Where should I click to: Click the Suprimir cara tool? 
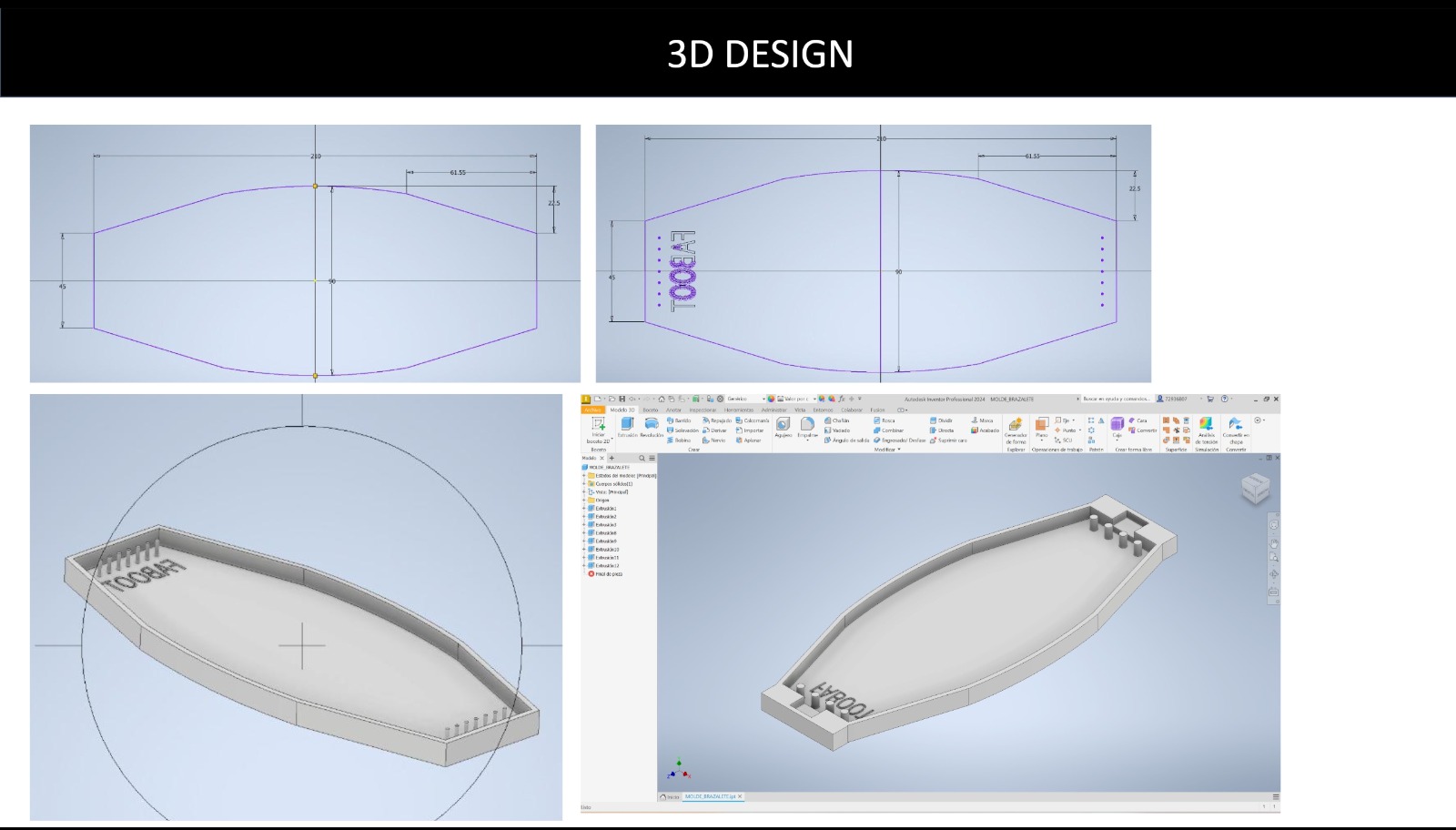[949, 440]
